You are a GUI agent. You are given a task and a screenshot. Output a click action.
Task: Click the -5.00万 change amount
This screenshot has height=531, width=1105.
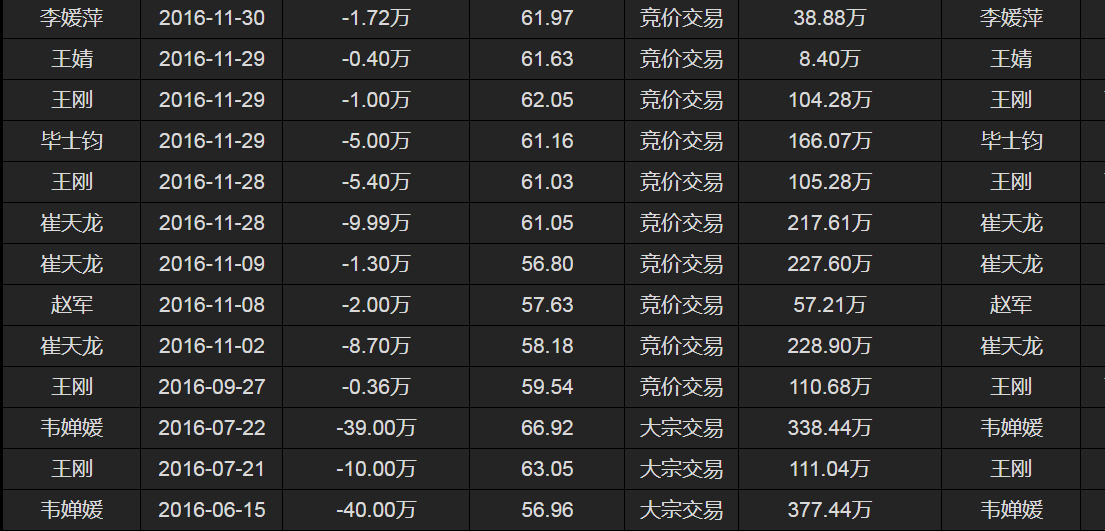(x=376, y=141)
